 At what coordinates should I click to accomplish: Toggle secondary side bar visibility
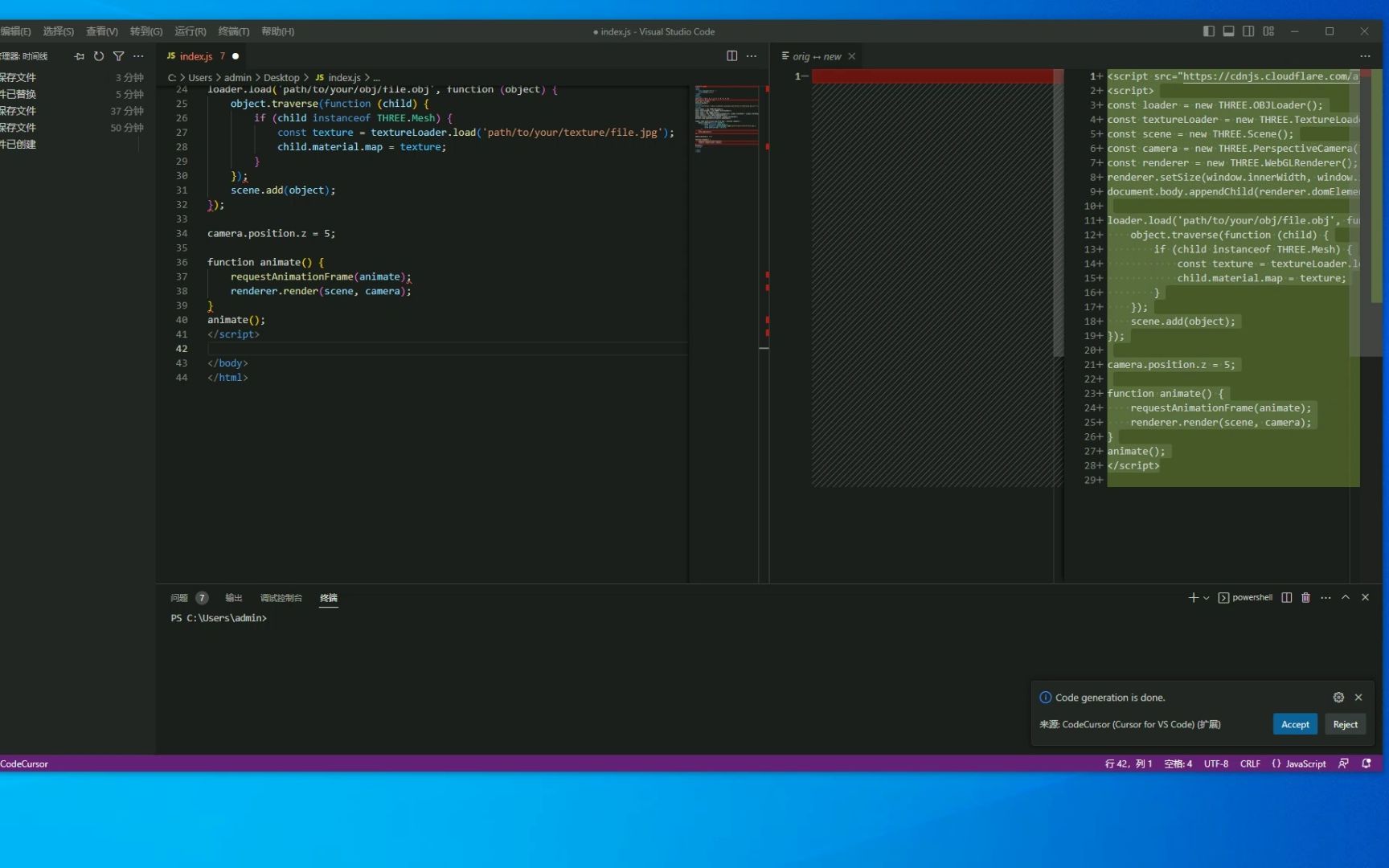1248,31
